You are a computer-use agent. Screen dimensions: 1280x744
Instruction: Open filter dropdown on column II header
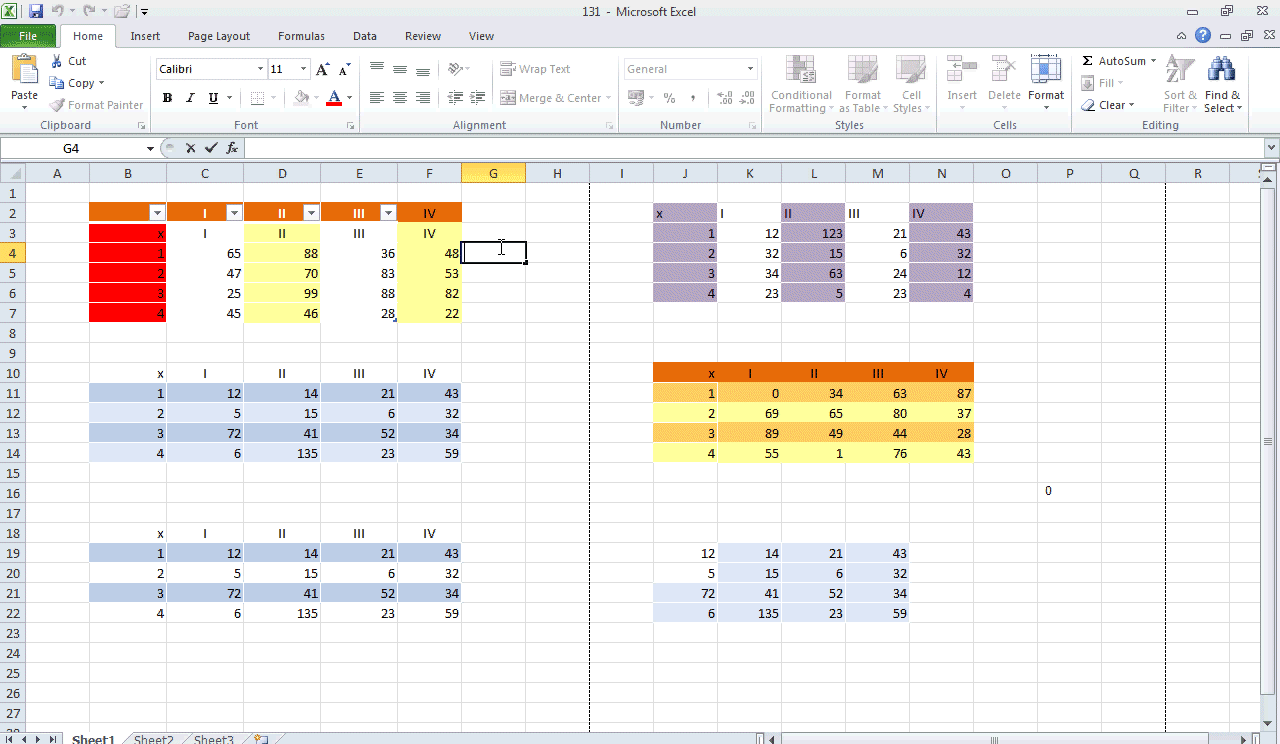pyautogui.click(x=310, y=213)
